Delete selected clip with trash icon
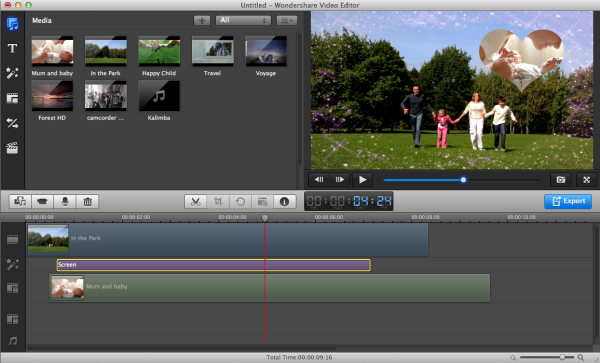This screenshot has width=600, height=363. tap(88, 202)
